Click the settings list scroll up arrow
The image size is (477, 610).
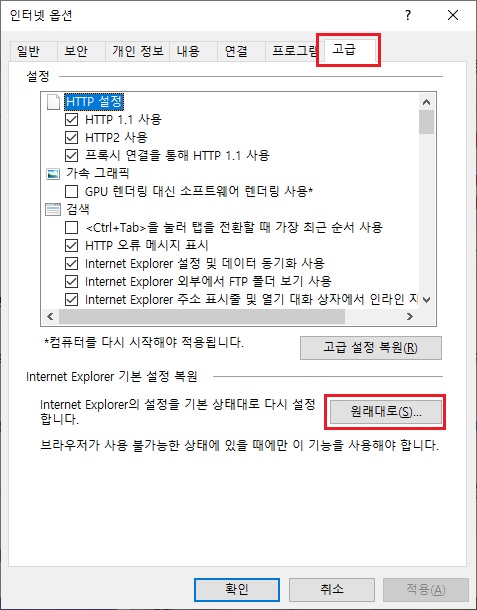click(x=426, y=102)
